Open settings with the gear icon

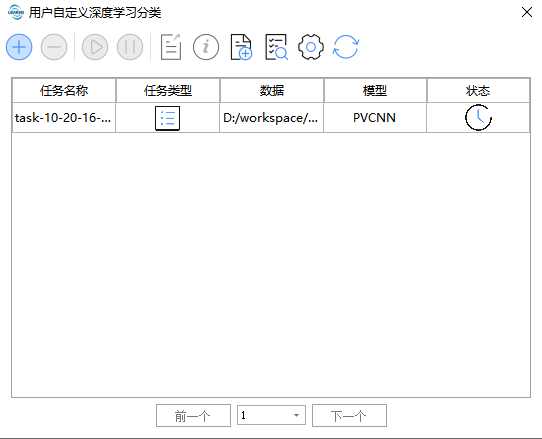(x=311, y=47)
